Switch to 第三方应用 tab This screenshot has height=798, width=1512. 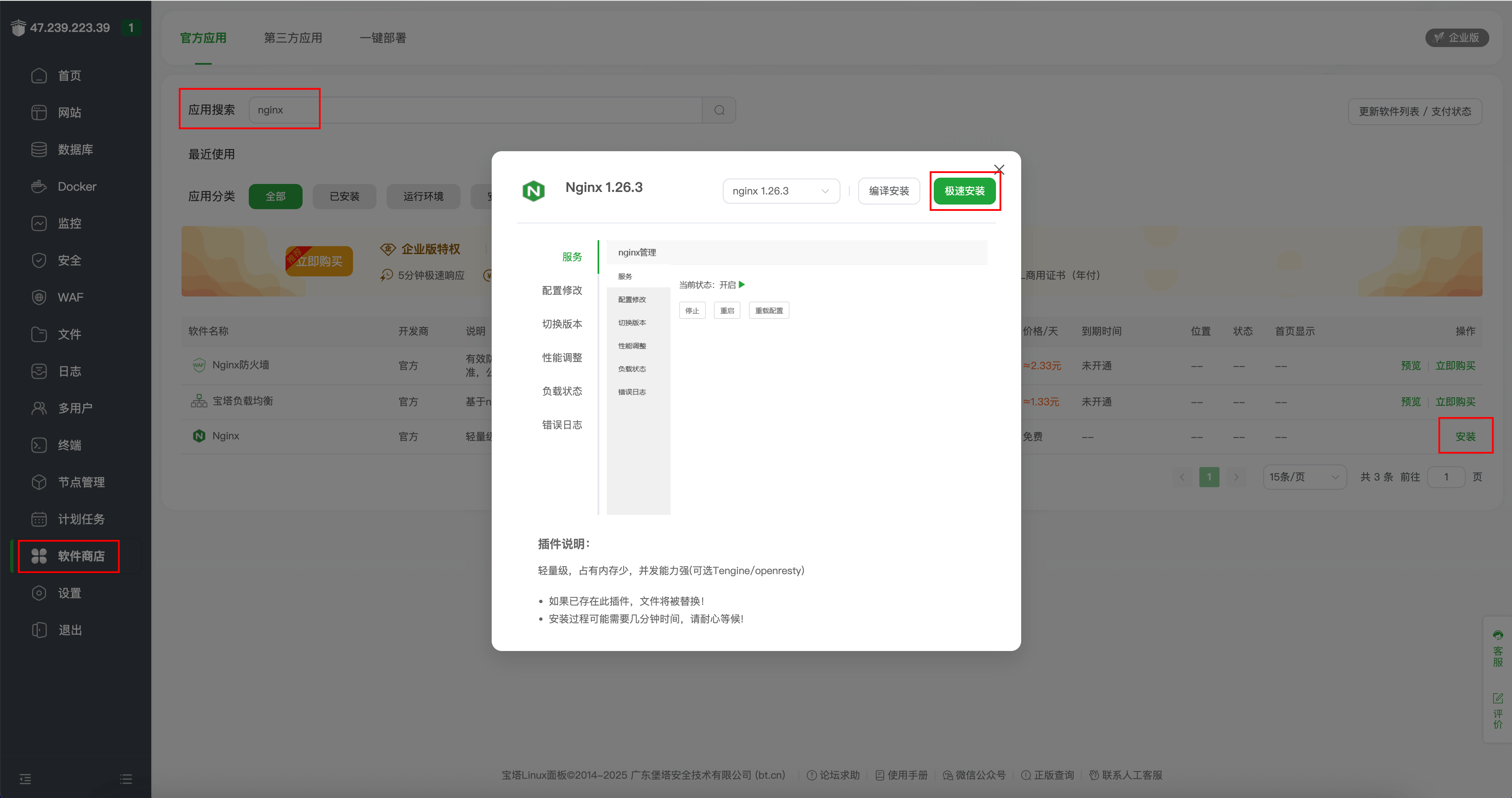pos(293,38)
